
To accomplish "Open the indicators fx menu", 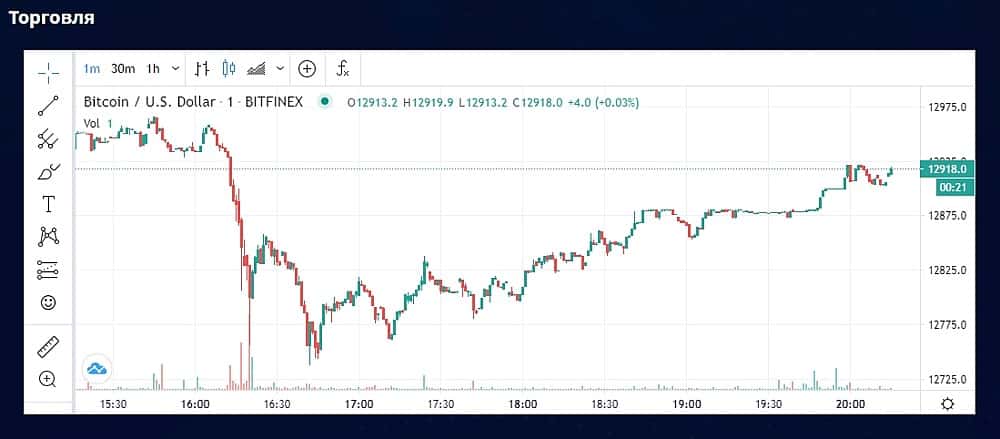I will click(342, 69).
